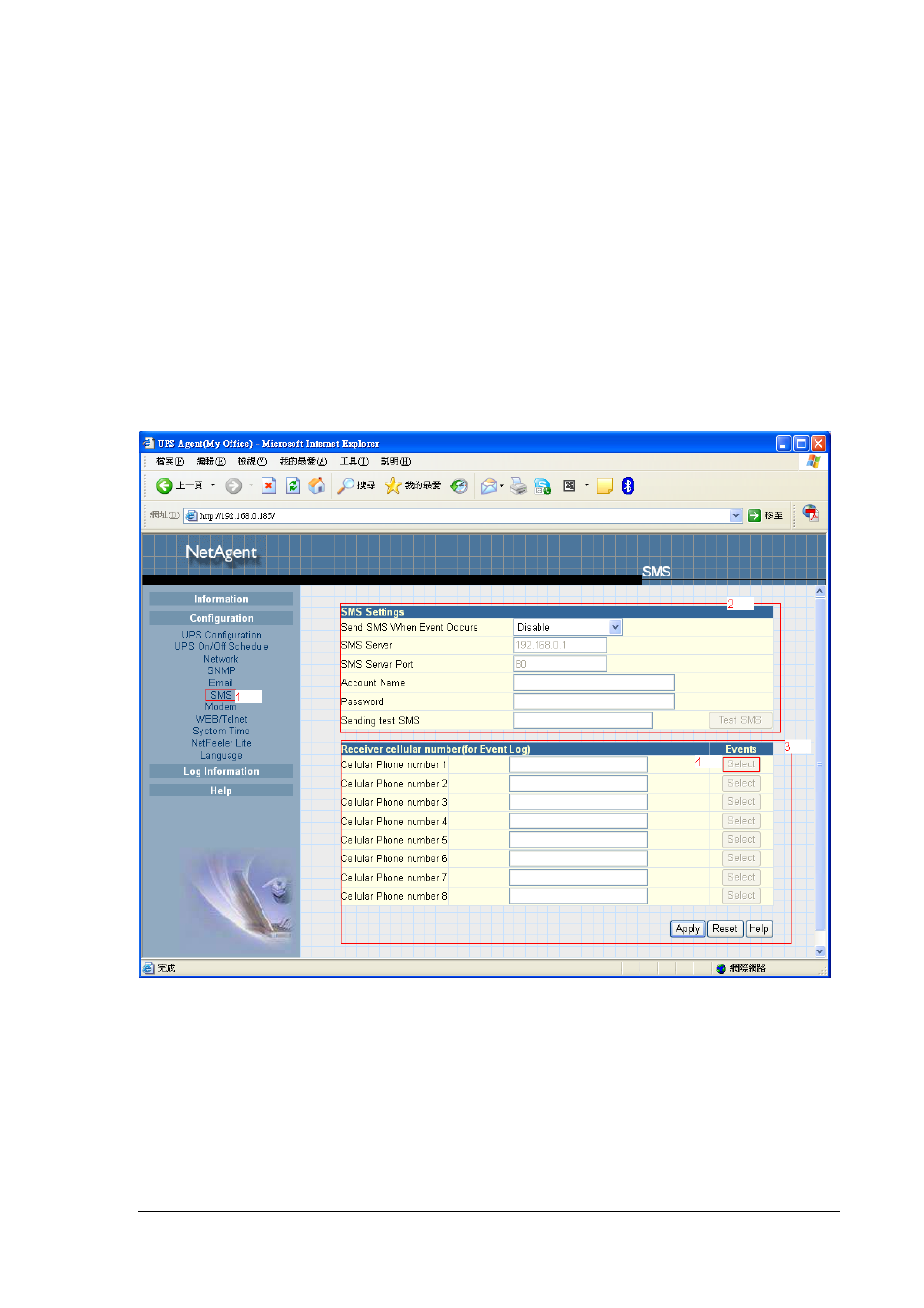Refresh the page with green arrows icon

pyautogui.click(x=293, y=486)
